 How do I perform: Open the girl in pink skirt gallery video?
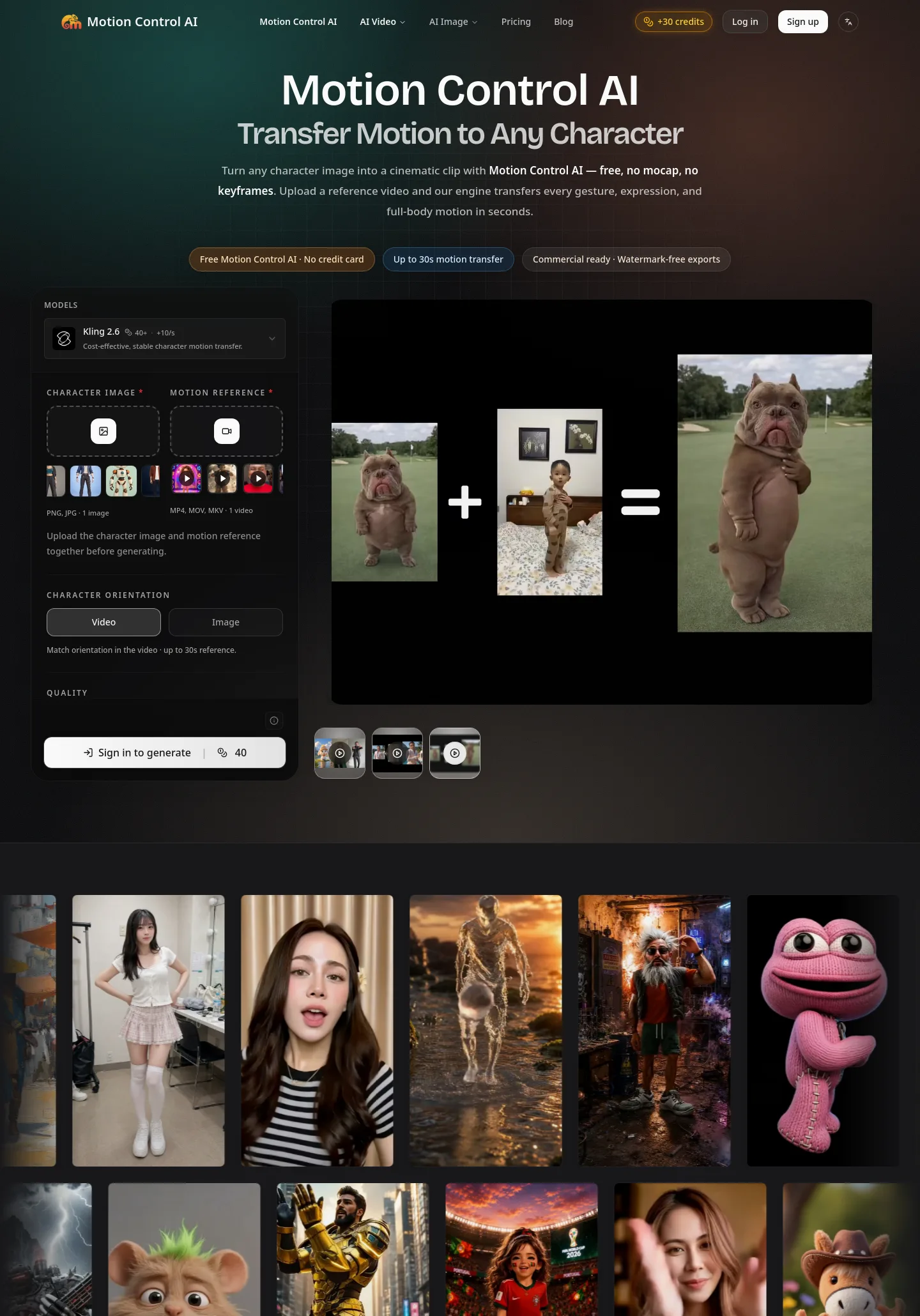[x=148, y=1030]
